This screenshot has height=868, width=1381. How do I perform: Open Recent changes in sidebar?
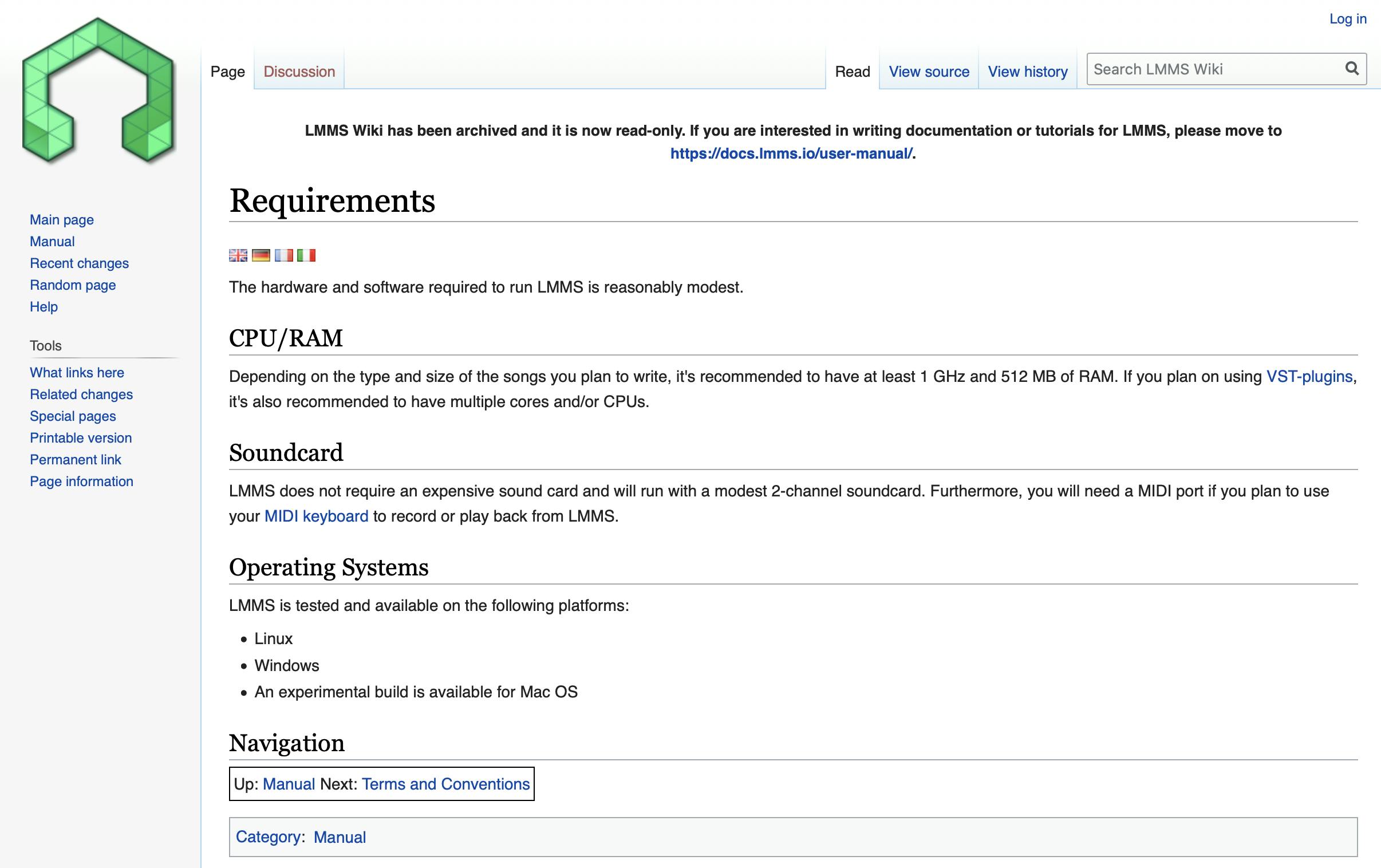[x=79, y=263]
